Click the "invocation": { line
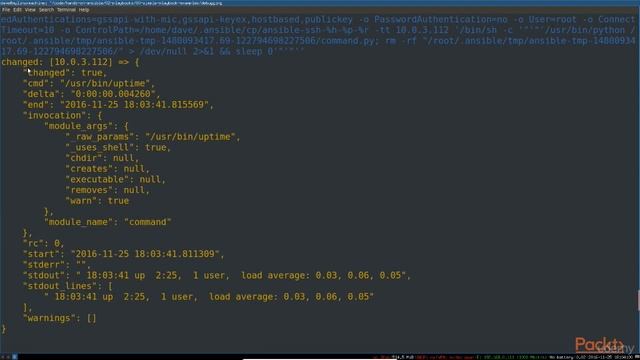 [62, 116]
